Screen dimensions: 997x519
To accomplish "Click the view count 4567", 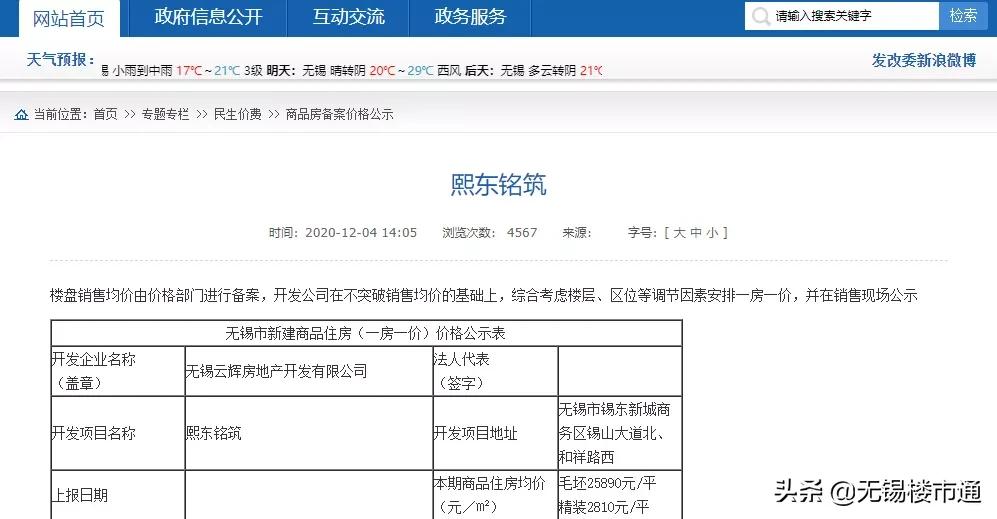I will pyautogui.click(x=522, y=233).
